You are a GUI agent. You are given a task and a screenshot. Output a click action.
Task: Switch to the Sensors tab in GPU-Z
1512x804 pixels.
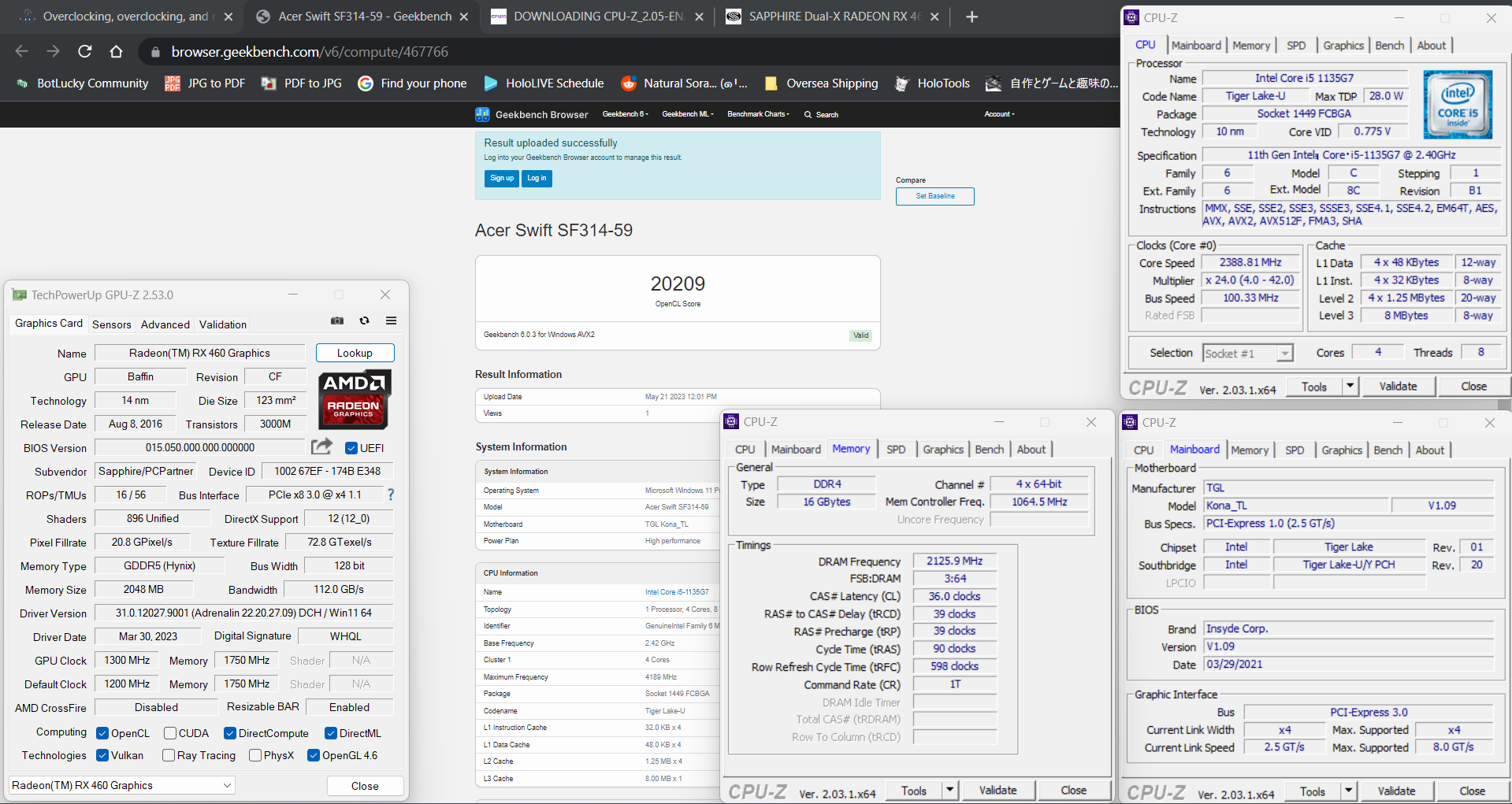[x=112, y=324]
